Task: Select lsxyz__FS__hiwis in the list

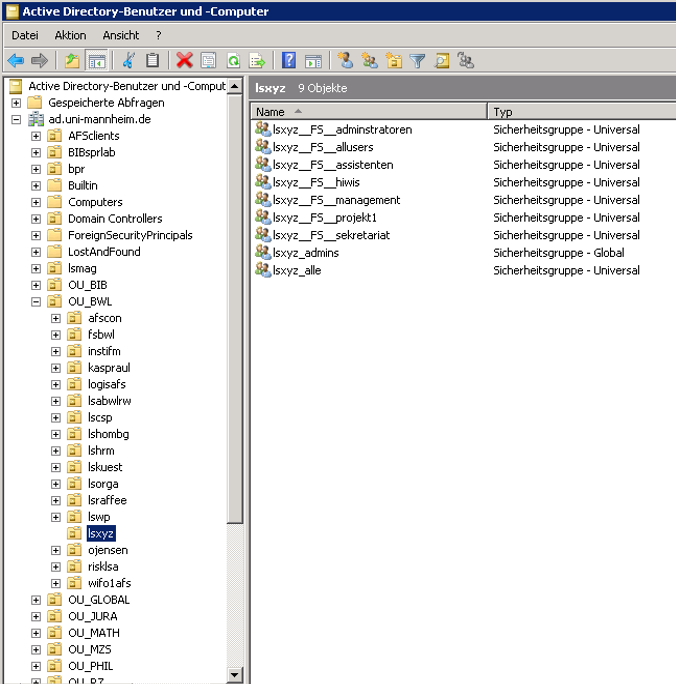Action: click(x=316, y=182)
